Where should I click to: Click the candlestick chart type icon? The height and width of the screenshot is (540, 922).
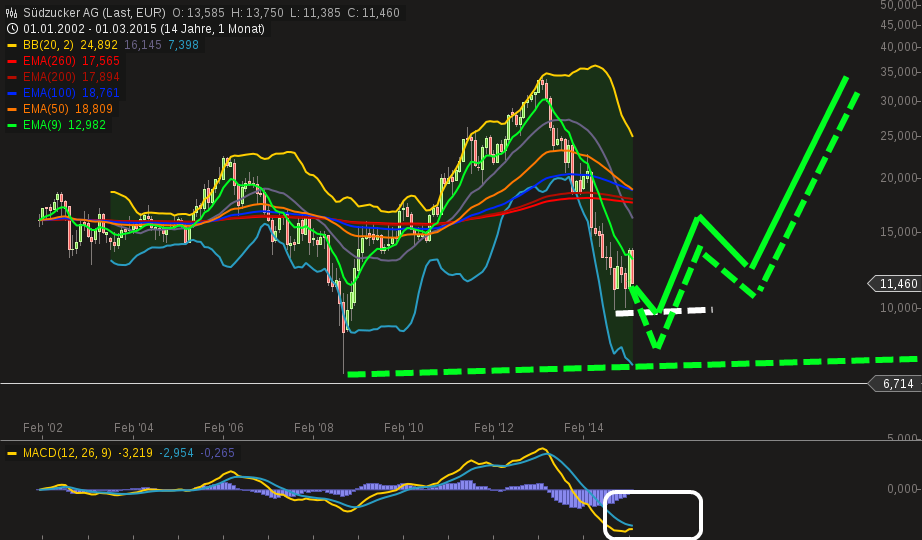coord(11,12)
